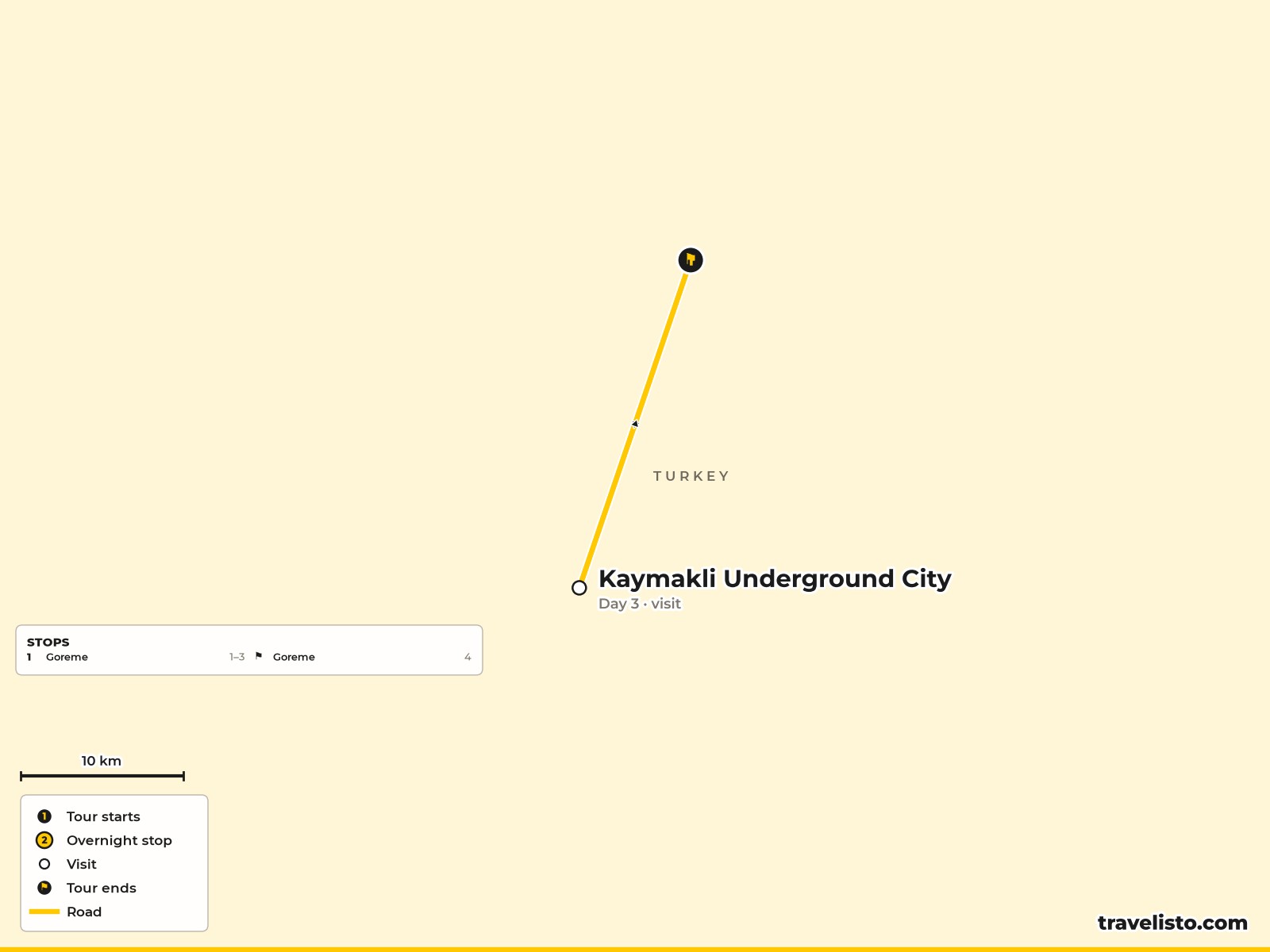The height and width of the screenshot is (952, 1270).
Task: Click the 'Tour starts' legend text
Action: pyautogui.click(x=103, y=816)
